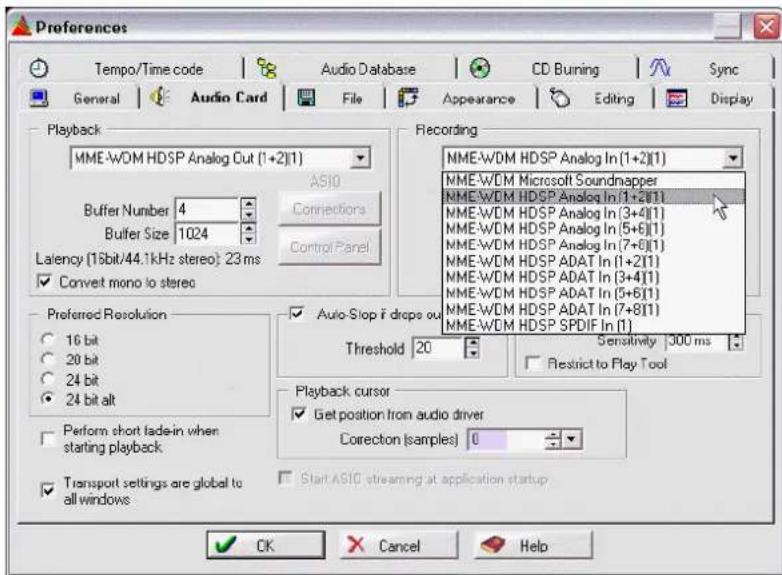Click the Threshold spinner arrows
This screenshot has height=575, width=782.
[472, 348]
